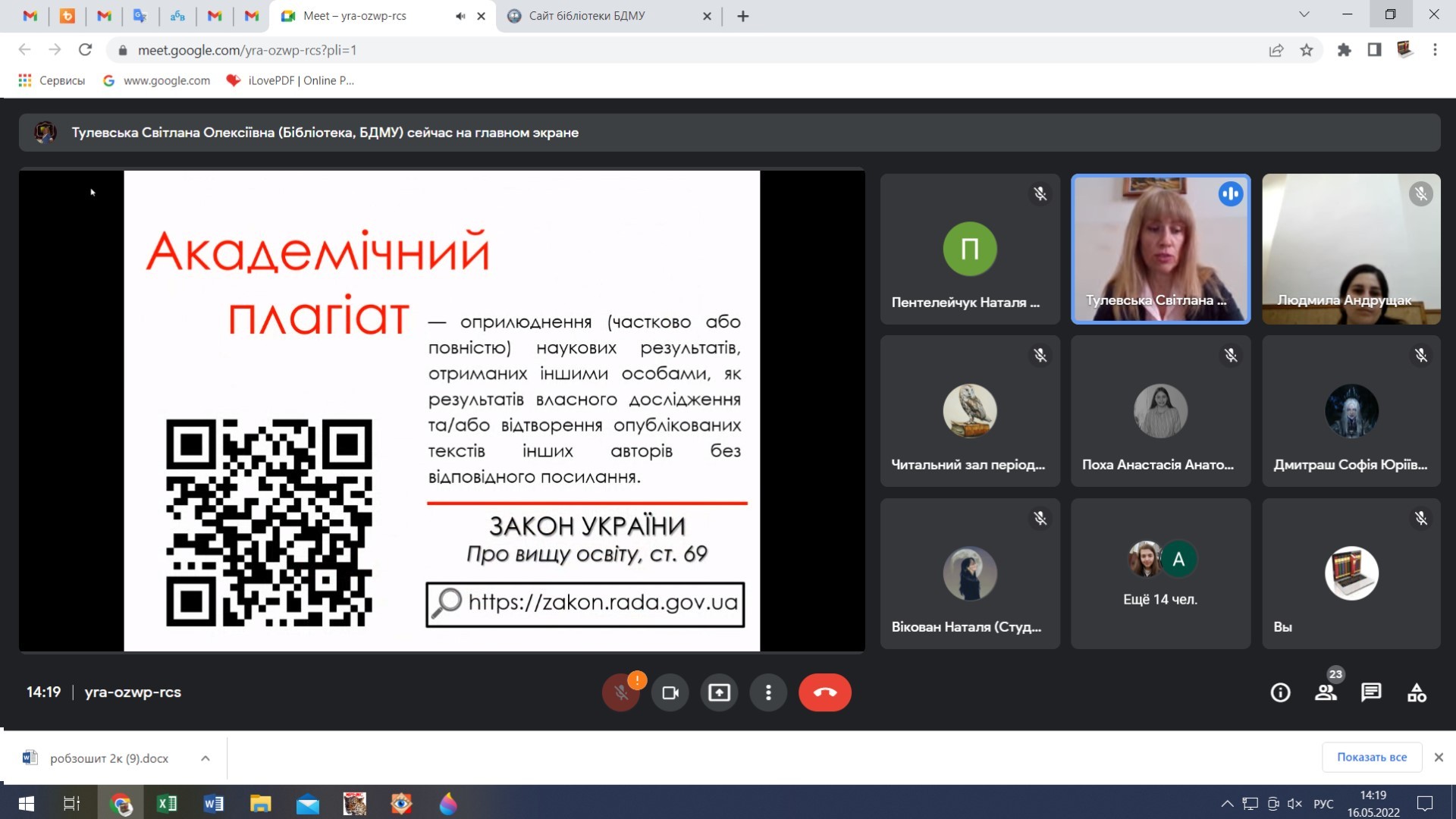This screenshot has width=1456, height=819.
Task: Click the Ещё 14 чел. participants tile
Action: [1160, 573]
